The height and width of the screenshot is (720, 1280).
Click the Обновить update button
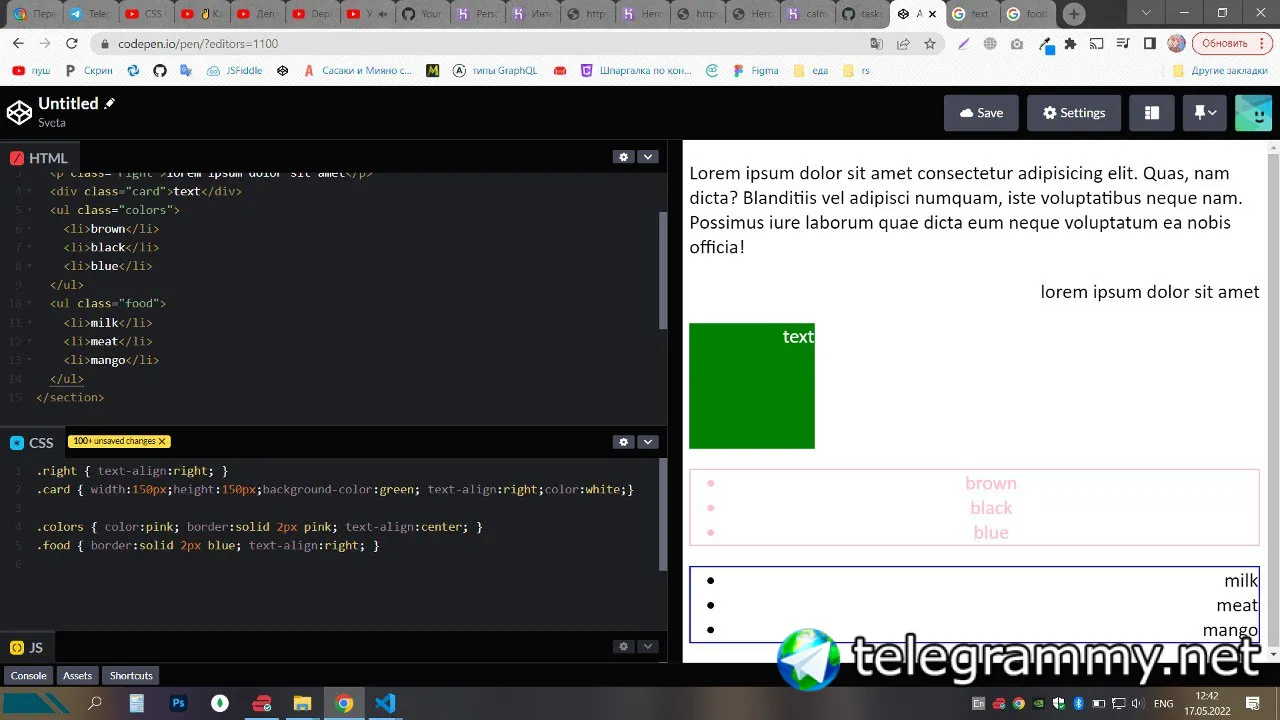pos(1232,44)
